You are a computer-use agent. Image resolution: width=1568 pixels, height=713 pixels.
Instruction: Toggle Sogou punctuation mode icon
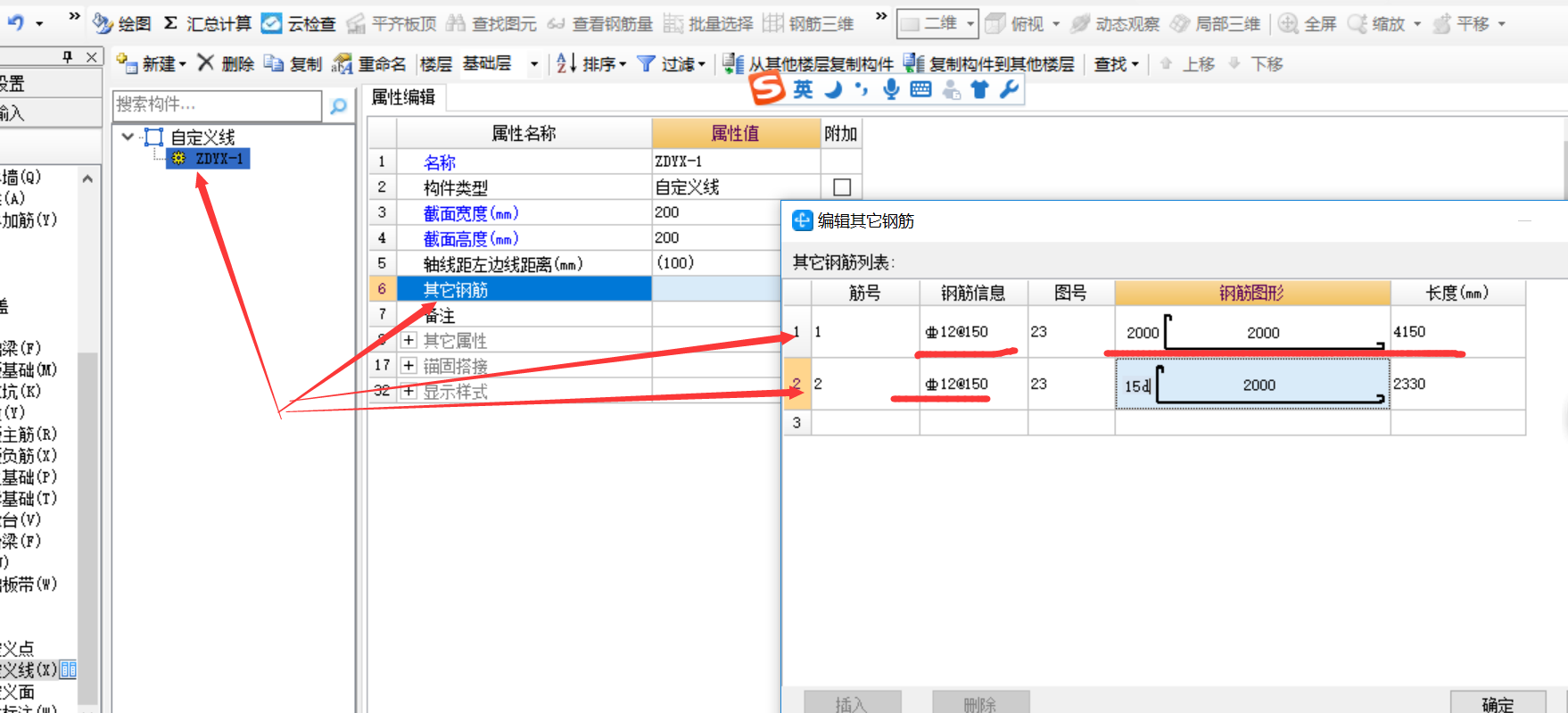tap(862, 89)
